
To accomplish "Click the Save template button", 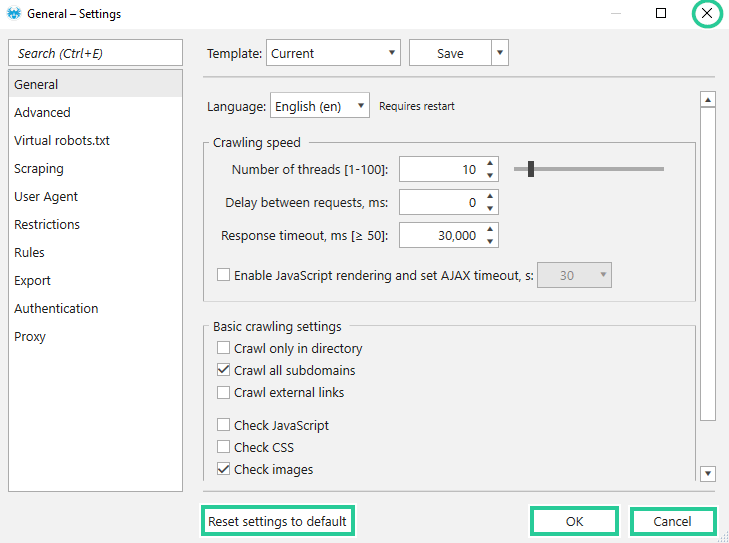I will (450, 53).
